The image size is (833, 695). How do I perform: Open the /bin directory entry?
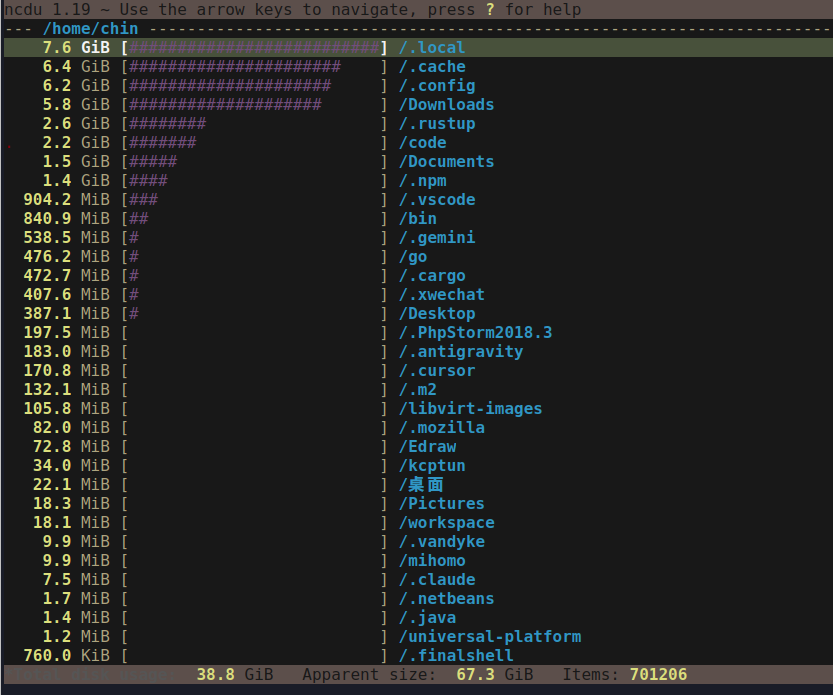coord(417,218)
